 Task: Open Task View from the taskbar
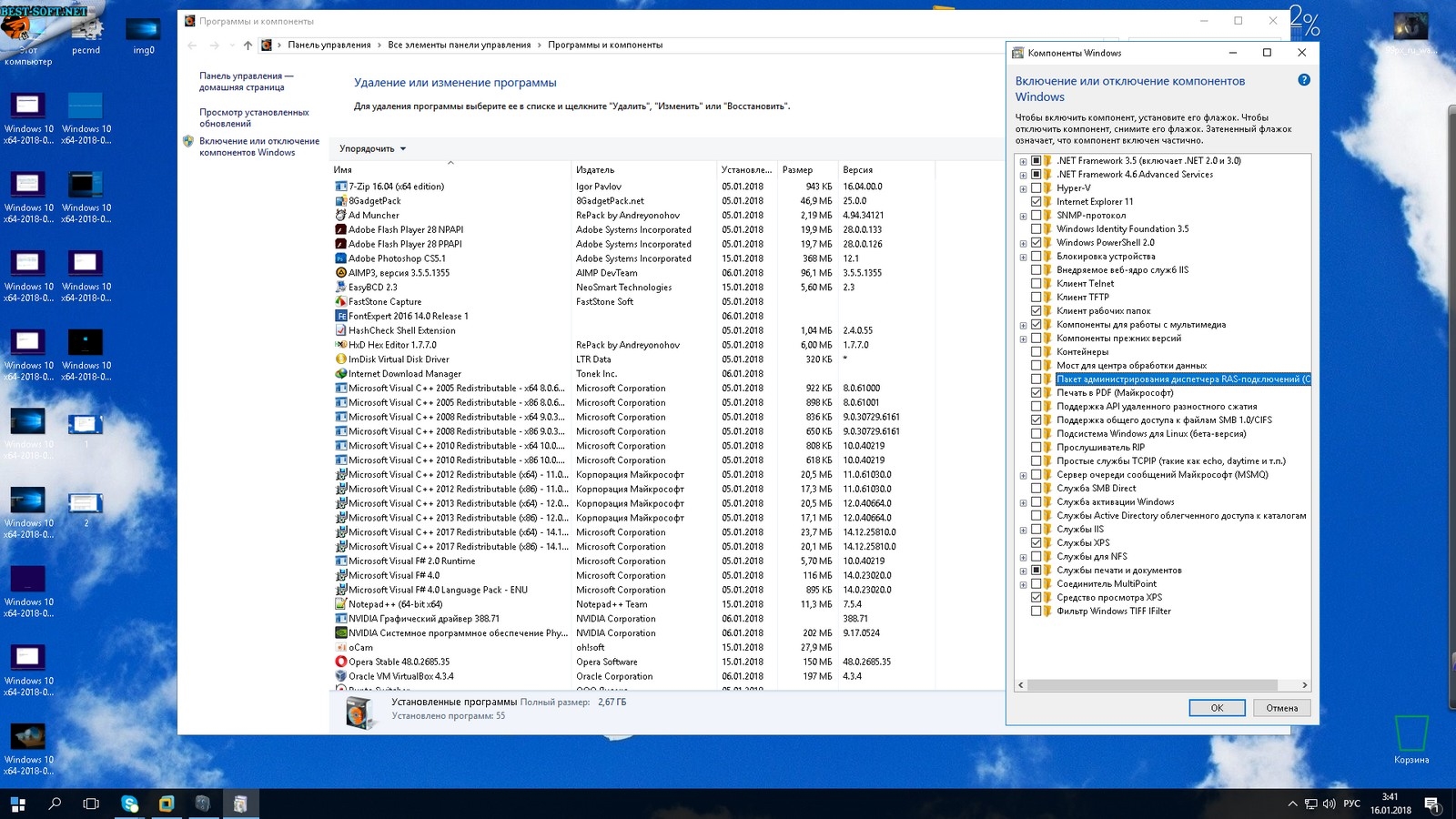(91, 804)
